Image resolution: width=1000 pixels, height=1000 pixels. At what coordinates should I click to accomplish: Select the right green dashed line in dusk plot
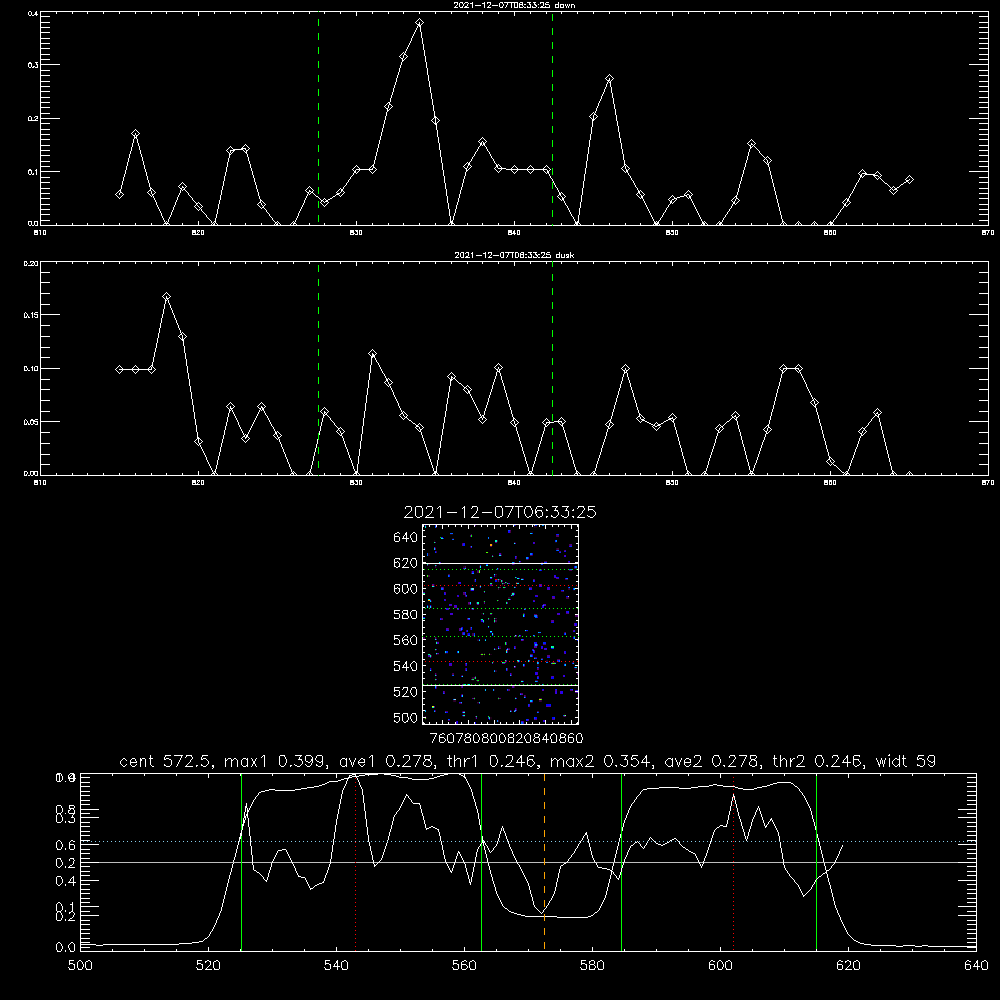click(x=552, y=369)
